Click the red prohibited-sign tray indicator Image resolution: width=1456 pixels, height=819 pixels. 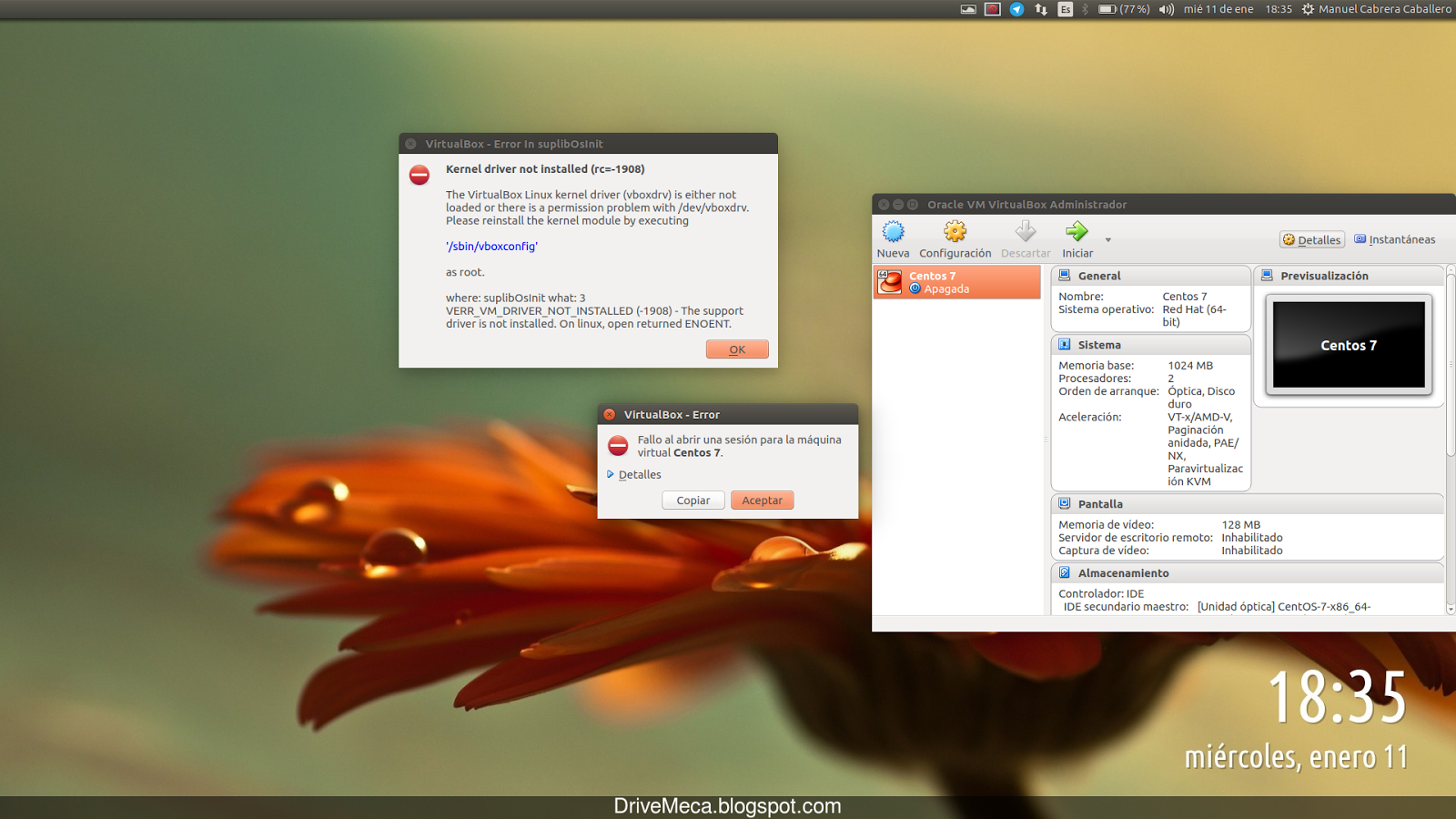993,9
